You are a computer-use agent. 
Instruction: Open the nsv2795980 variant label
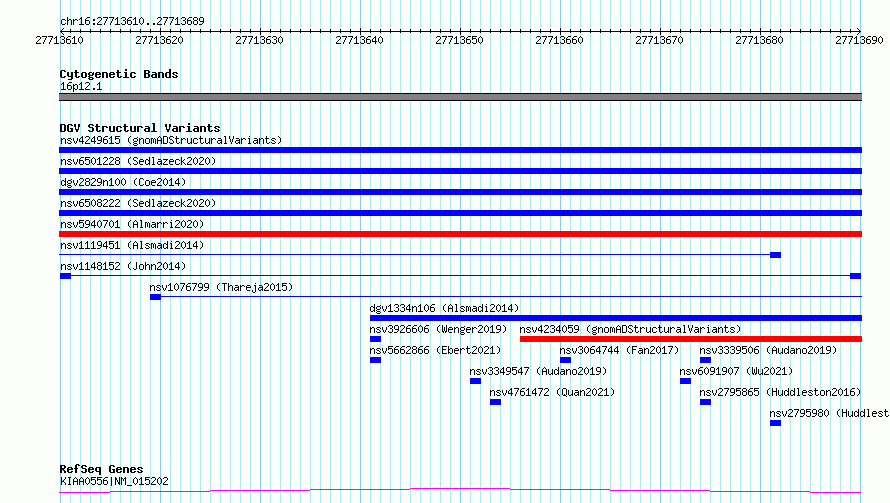pos(829,413)
